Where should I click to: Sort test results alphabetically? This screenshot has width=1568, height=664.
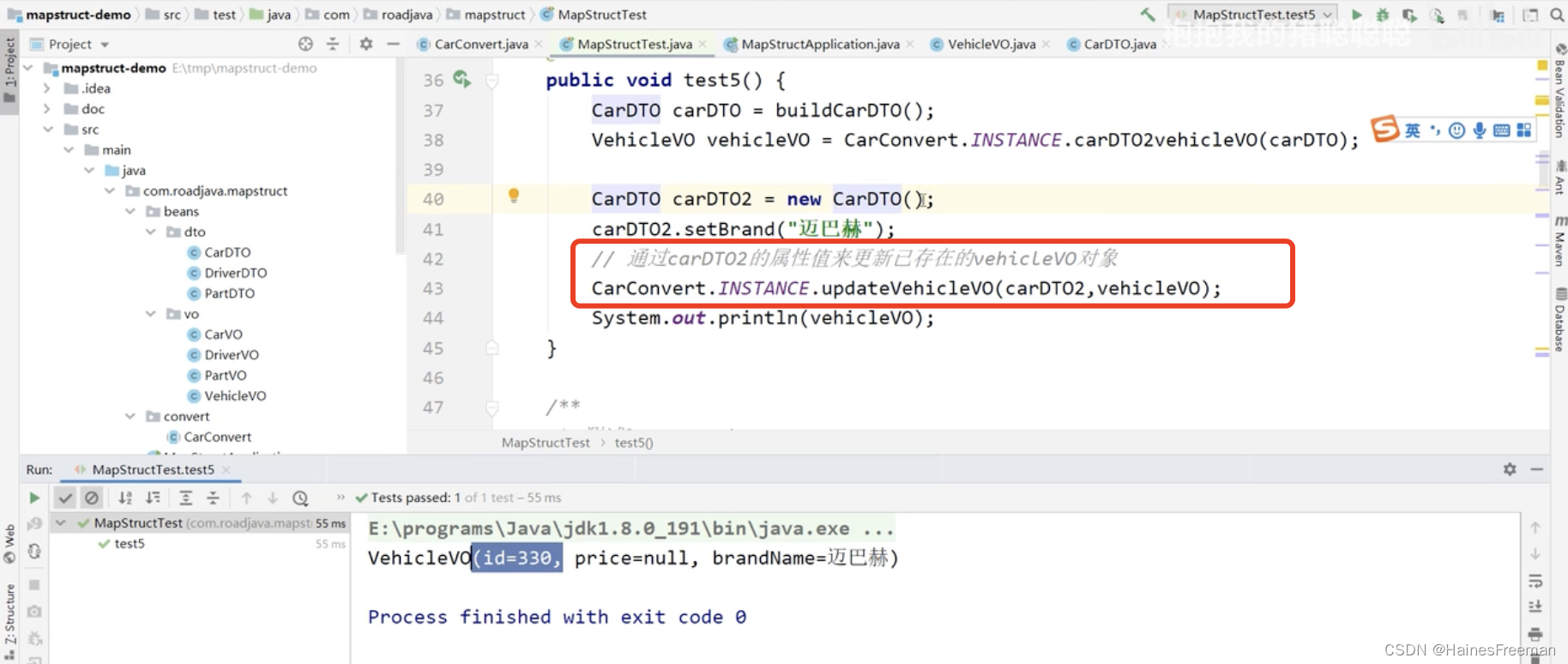tap(125, 498)
